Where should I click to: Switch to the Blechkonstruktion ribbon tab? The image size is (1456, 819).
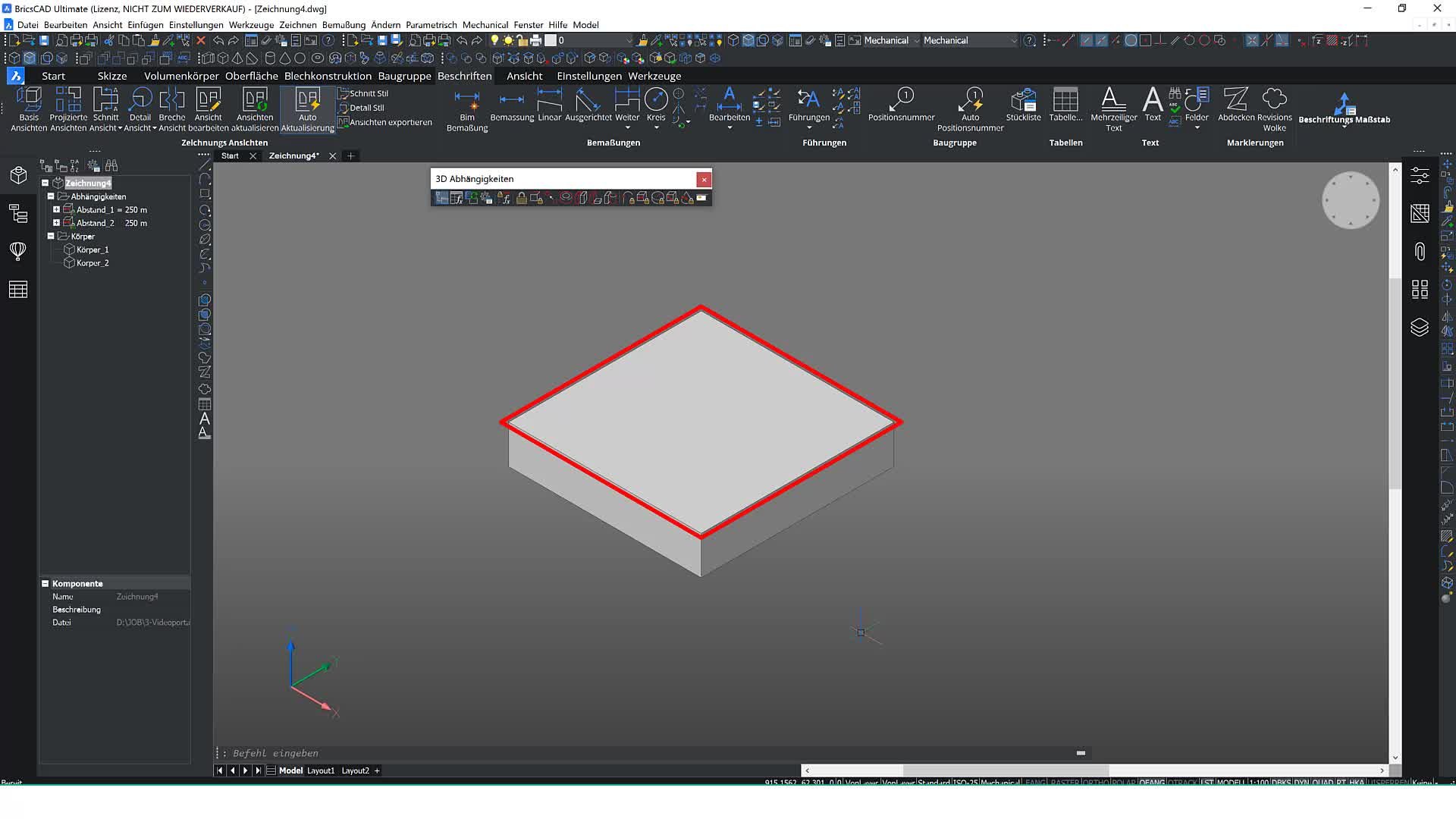click(x=328, y=76)
